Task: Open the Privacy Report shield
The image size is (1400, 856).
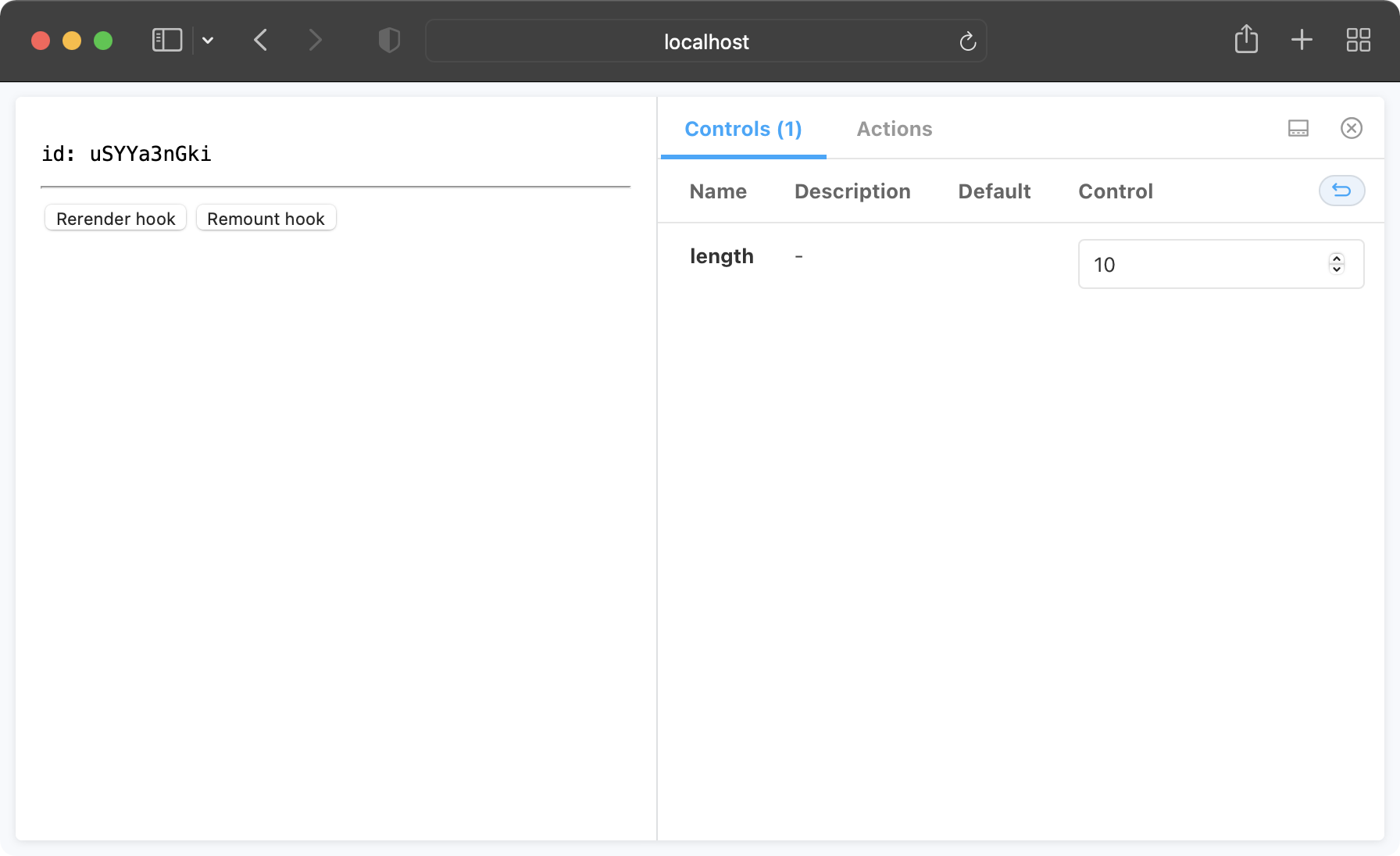Action: pyautogui.click(x=388, y=40)
